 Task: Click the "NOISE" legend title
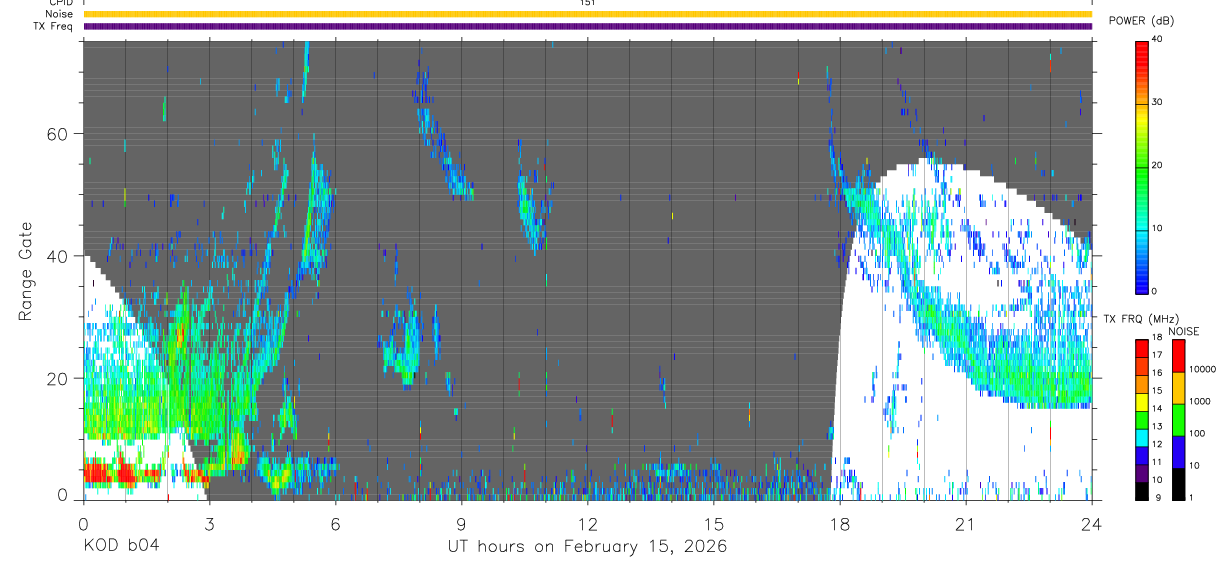tap(1184, 332)
